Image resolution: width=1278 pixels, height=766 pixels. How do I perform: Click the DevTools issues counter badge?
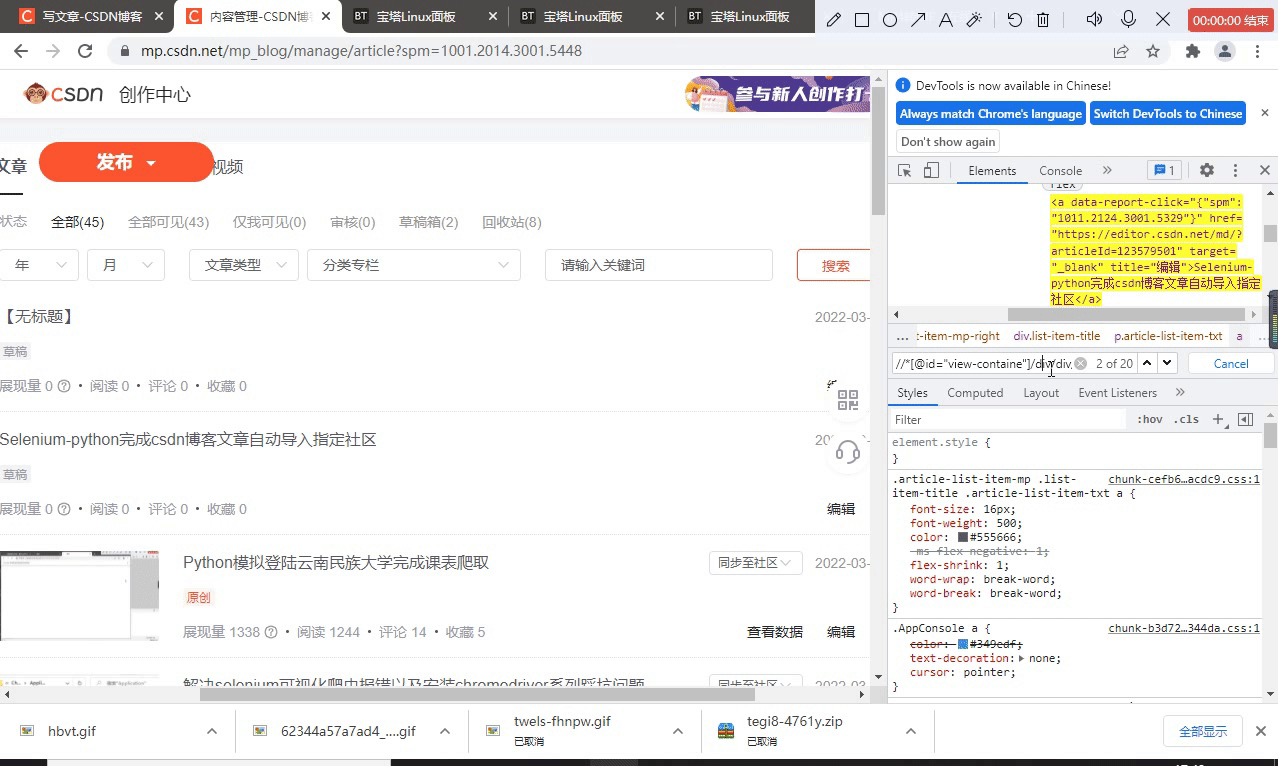coord(1164,171)
